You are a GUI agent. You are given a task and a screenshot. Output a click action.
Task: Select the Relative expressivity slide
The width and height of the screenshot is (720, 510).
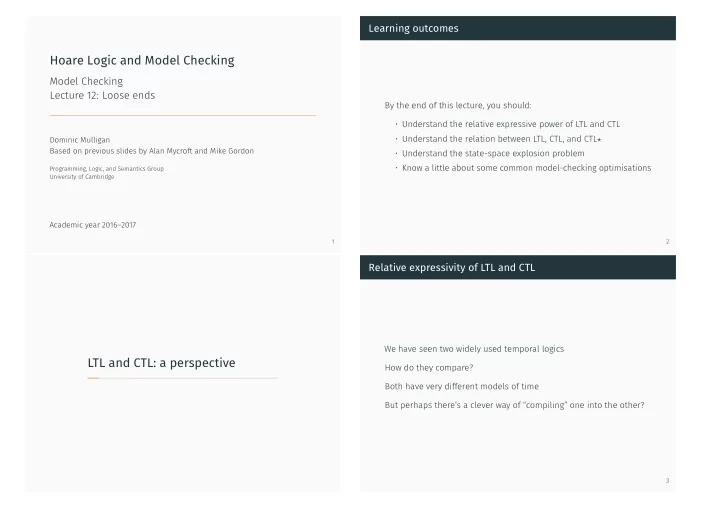(518, 374)
